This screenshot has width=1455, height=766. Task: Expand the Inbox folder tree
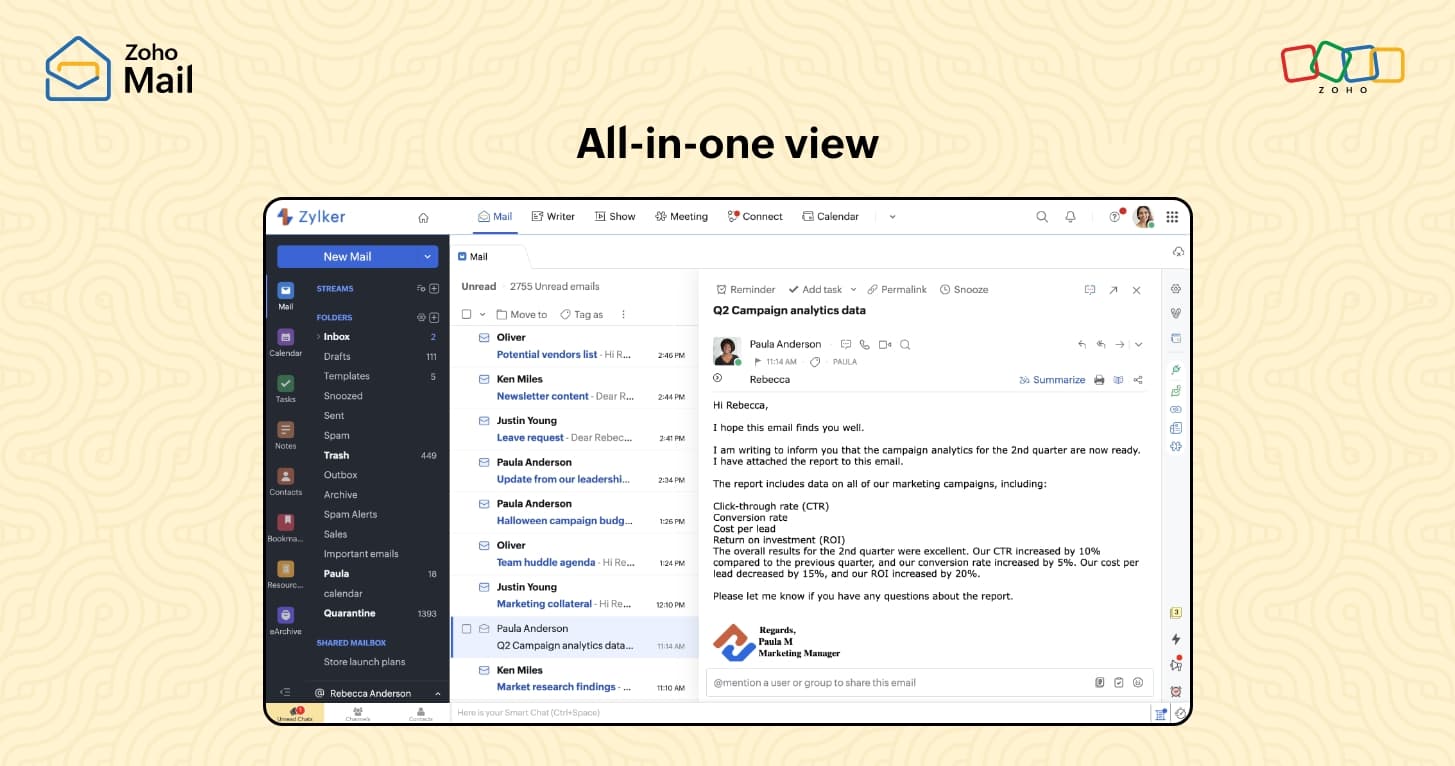(318, 337)
